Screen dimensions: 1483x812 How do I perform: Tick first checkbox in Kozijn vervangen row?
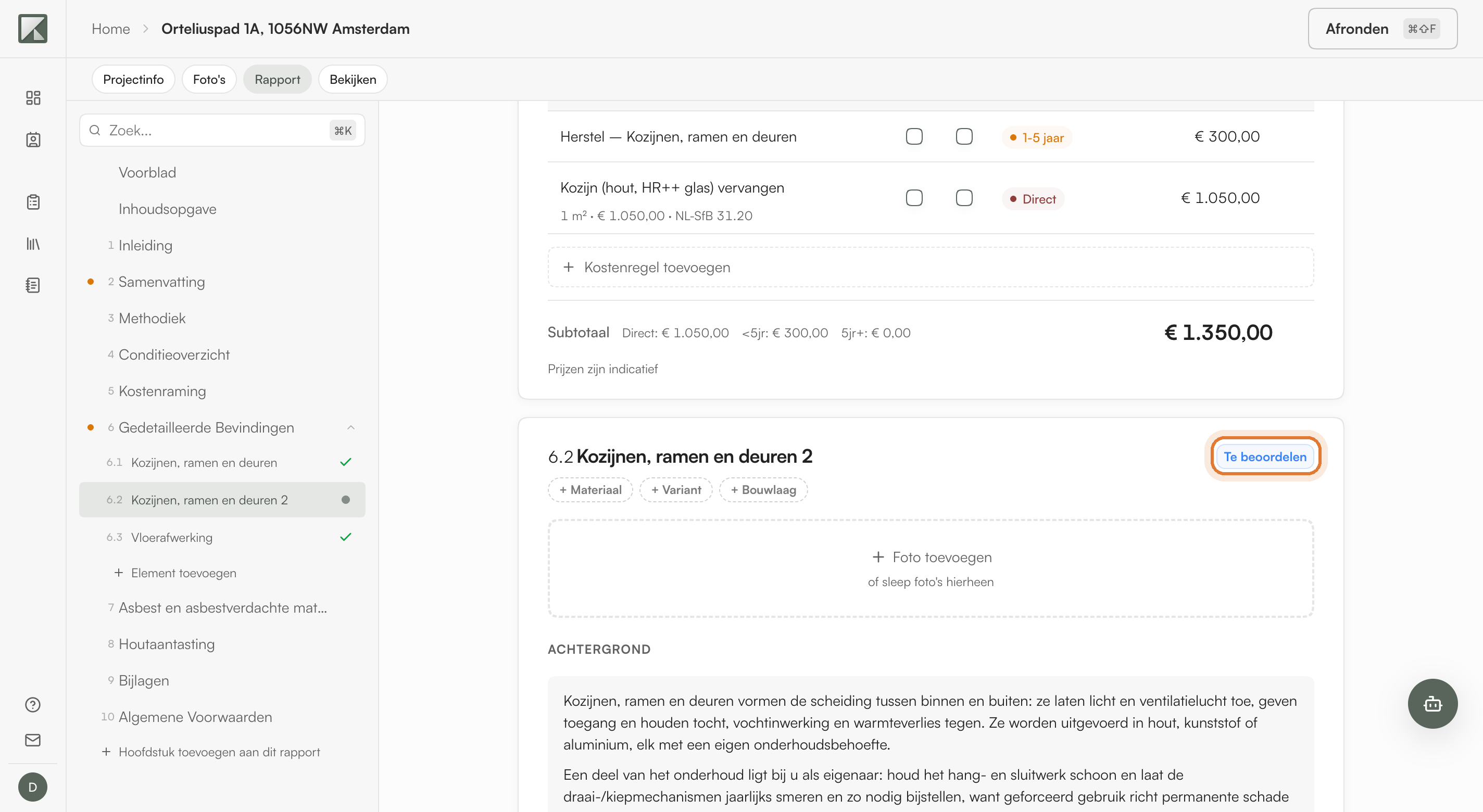click(x=914, y=198)
